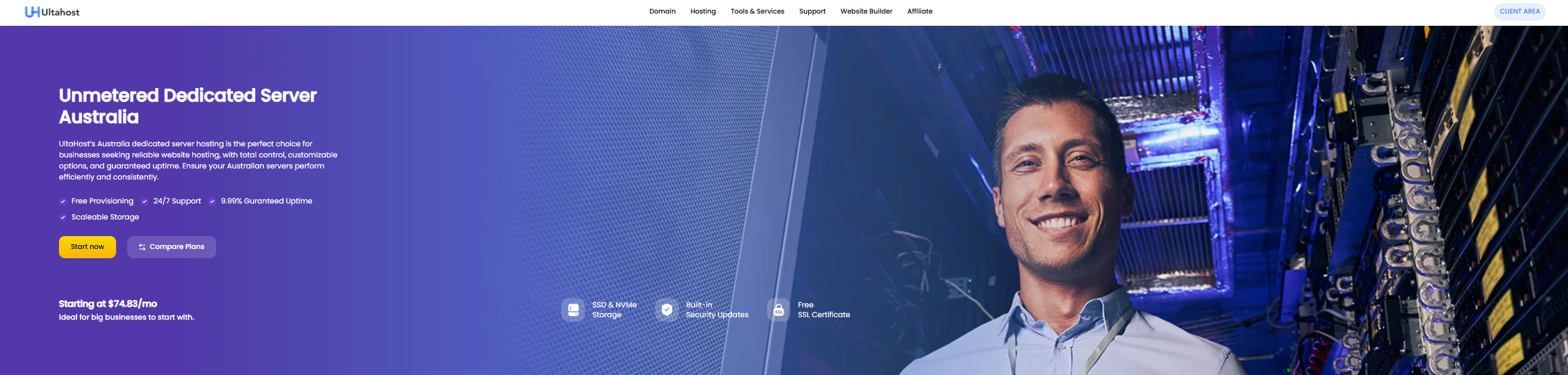Open the Affiliate page
The width and height of the screenshot is (1568, 375).
[x=919, y=11]
